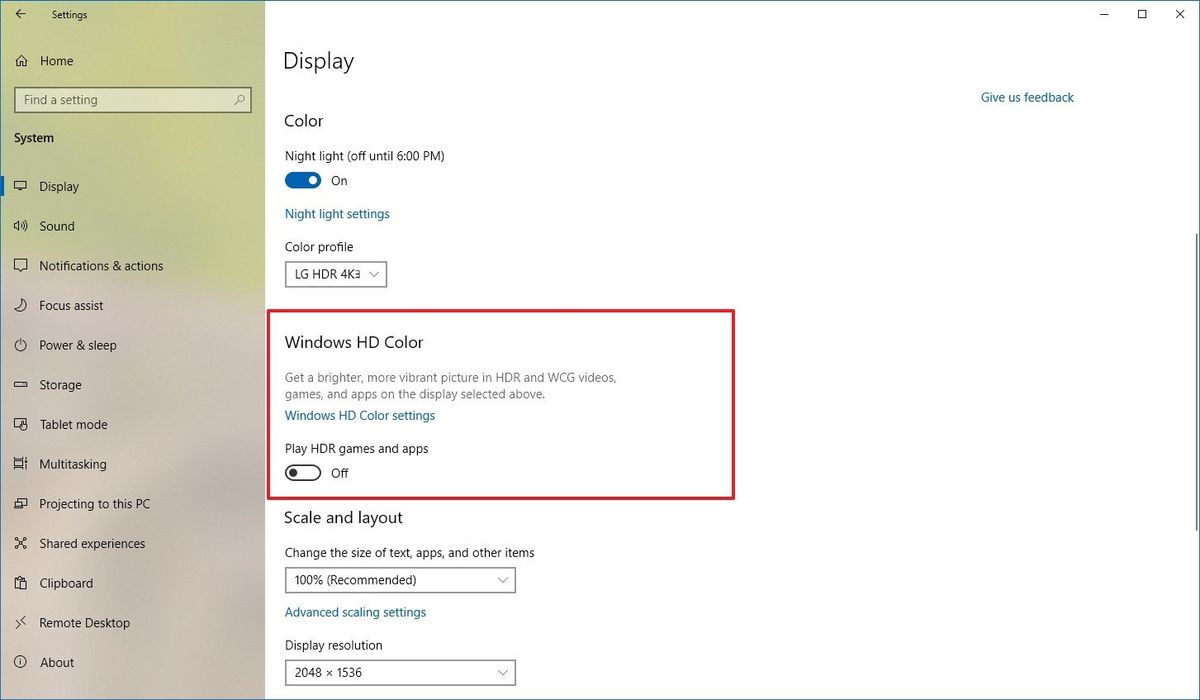The width and height of the screenshot is (1200, 700).
Task: Open Night light settings
Action: point(337,213)
